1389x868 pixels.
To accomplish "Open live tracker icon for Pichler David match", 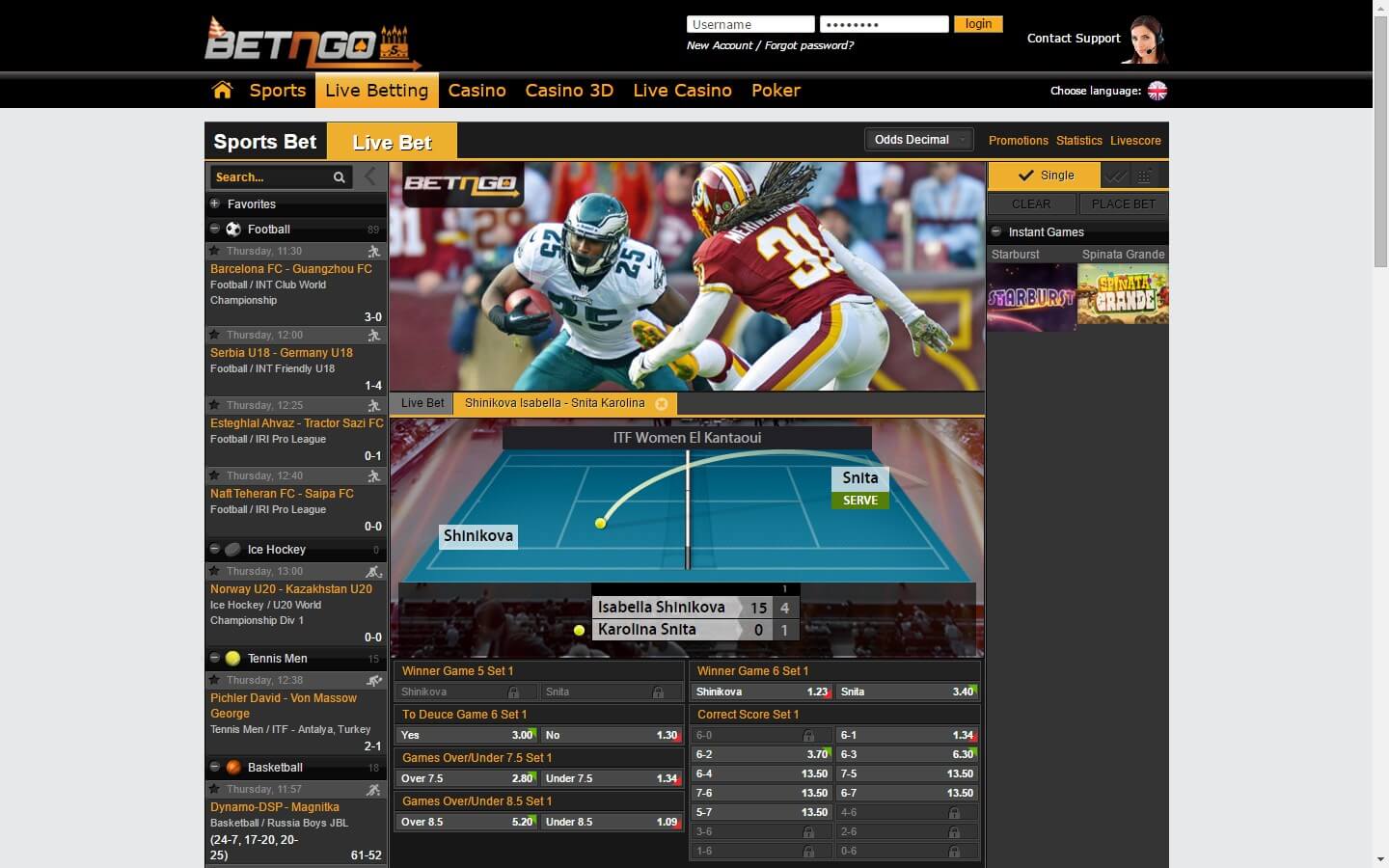I will click(373, 680).
